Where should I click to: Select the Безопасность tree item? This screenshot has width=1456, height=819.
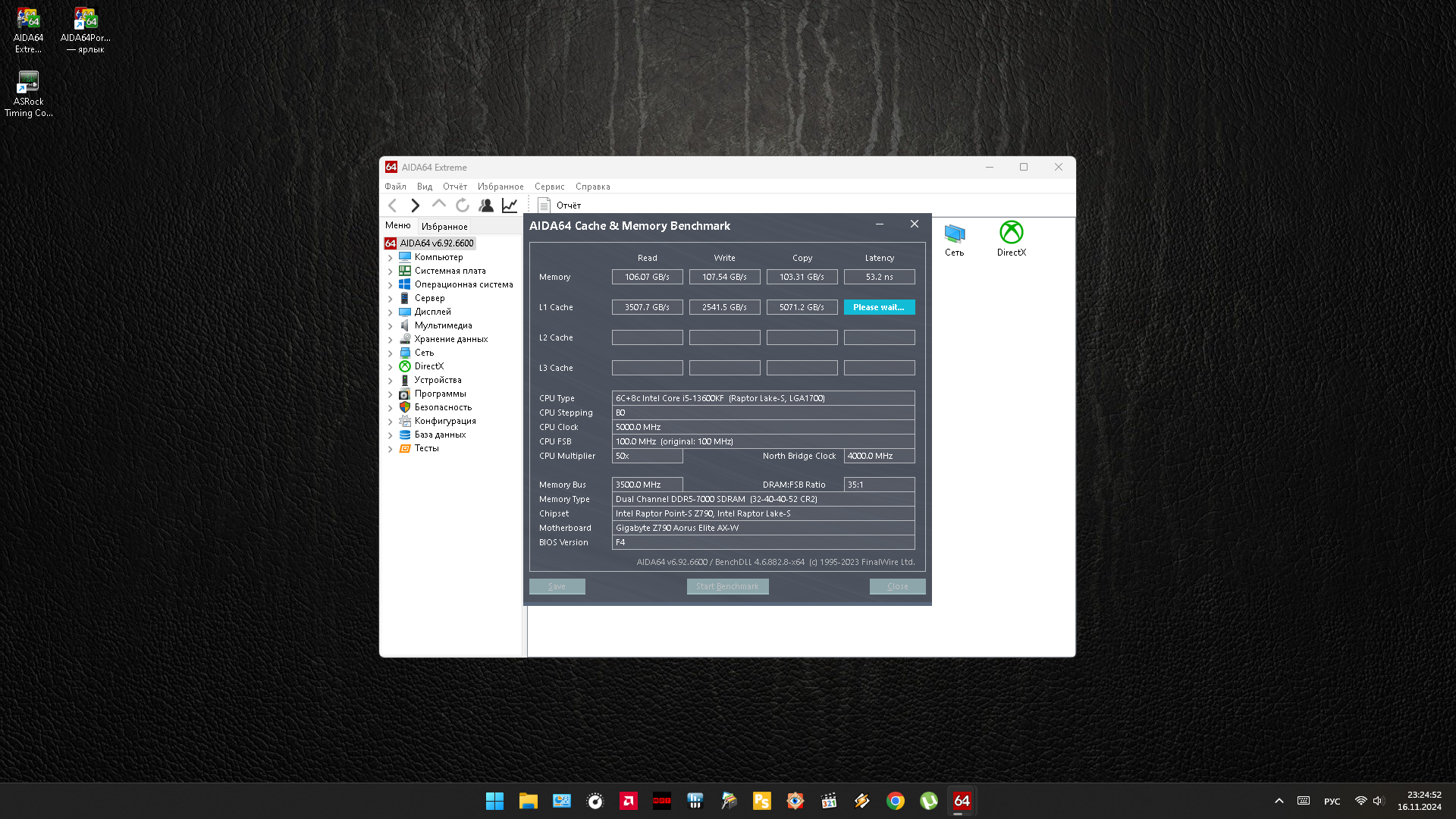click(x=443, y=407)
